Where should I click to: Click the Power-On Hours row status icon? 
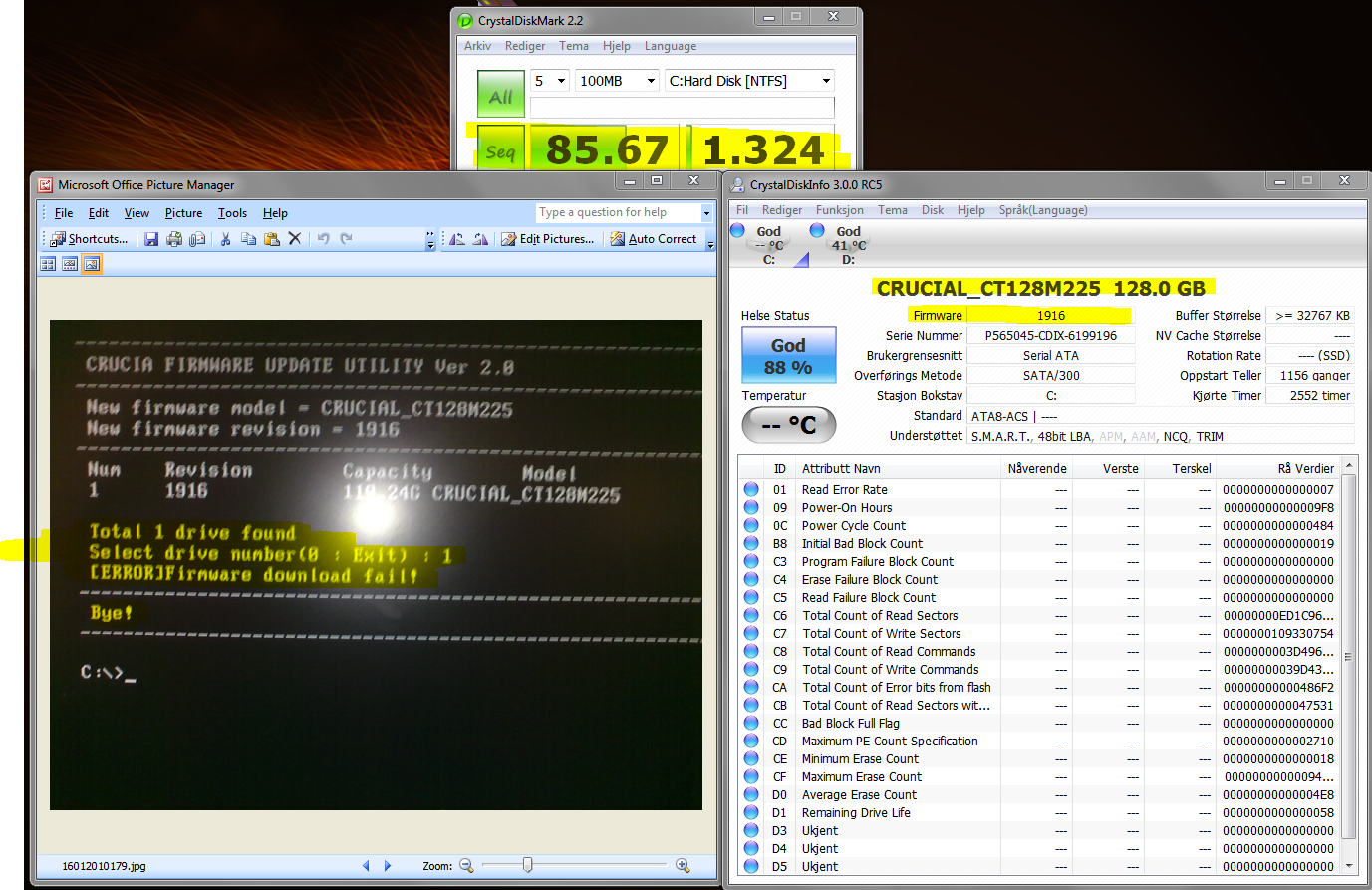pos(751,507)
